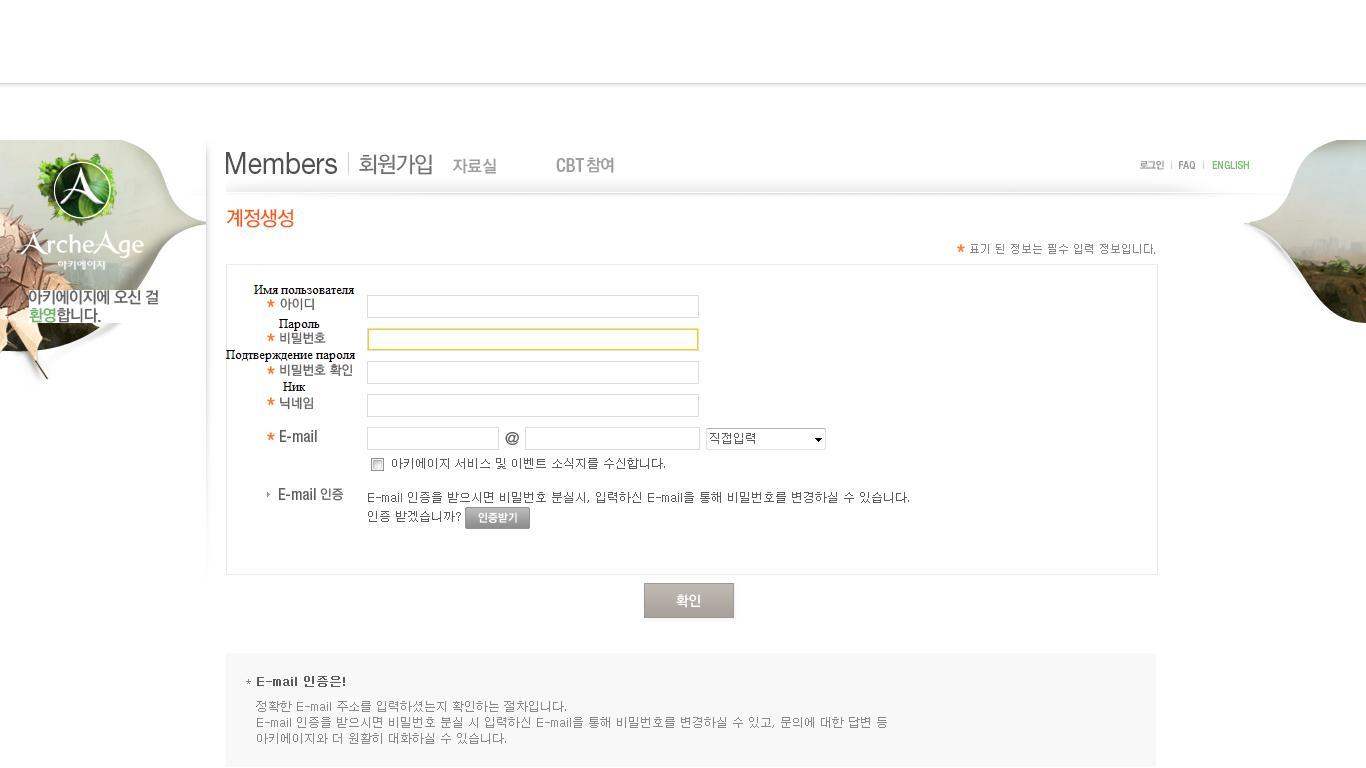Switch language via ENGLISH link

pos(1230,166)
